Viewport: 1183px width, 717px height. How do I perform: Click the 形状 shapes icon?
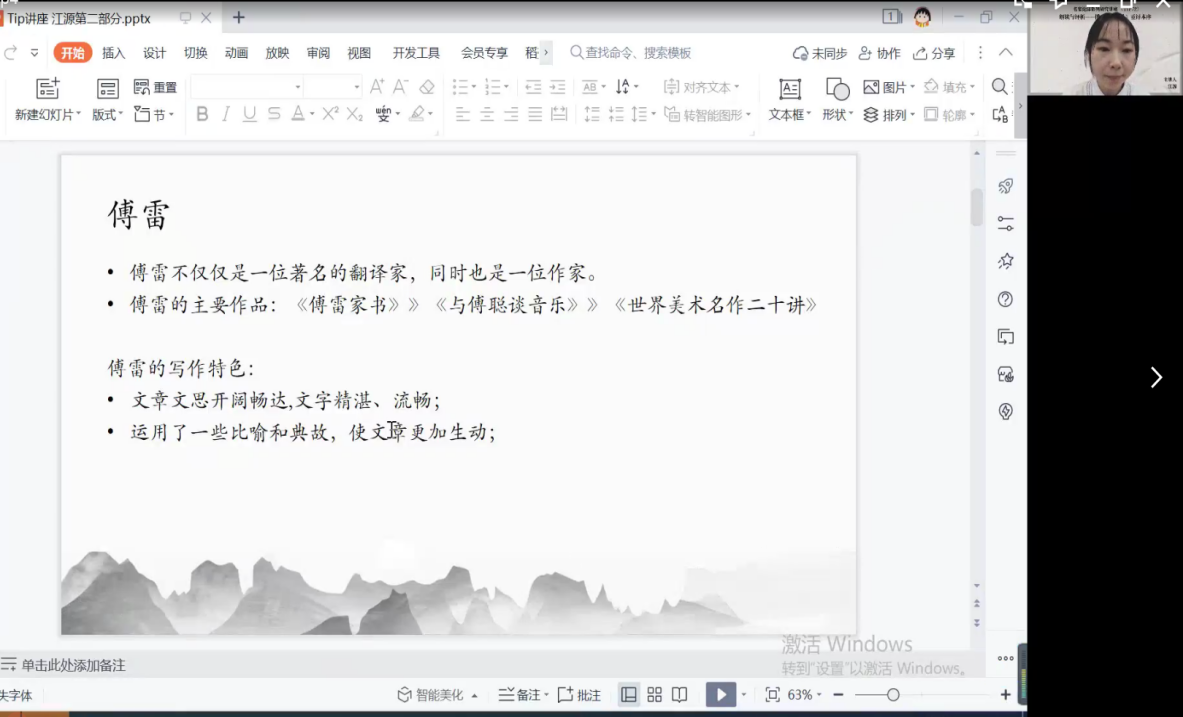pyautogui.click(x=837, y=89)
